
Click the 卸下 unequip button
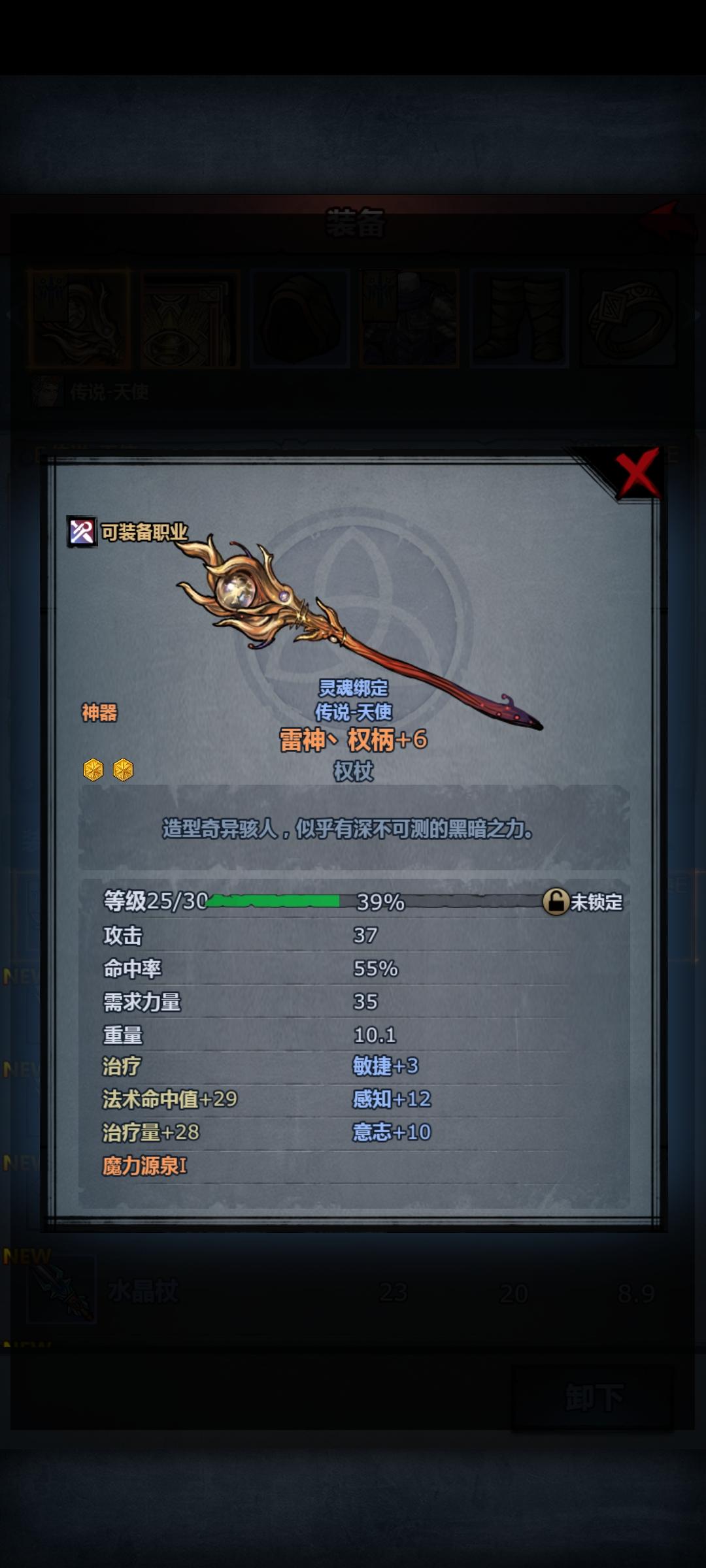593,1397
